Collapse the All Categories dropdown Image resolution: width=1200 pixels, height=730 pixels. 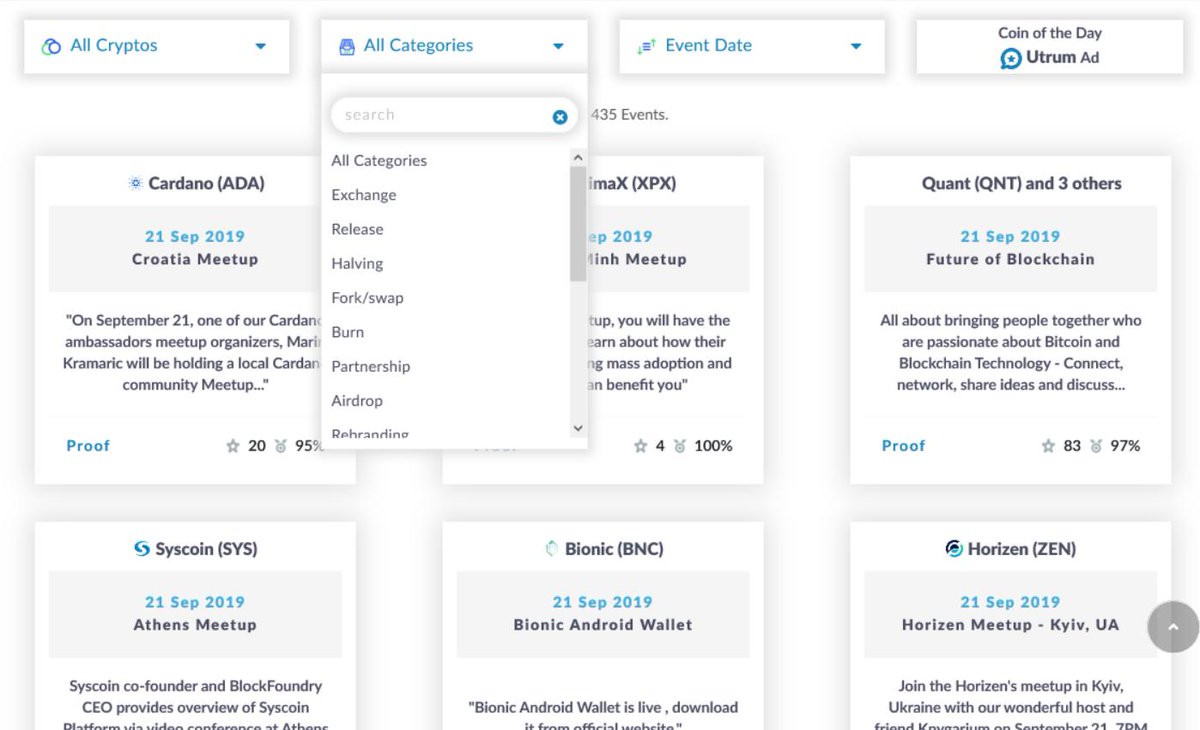(454, 46)
